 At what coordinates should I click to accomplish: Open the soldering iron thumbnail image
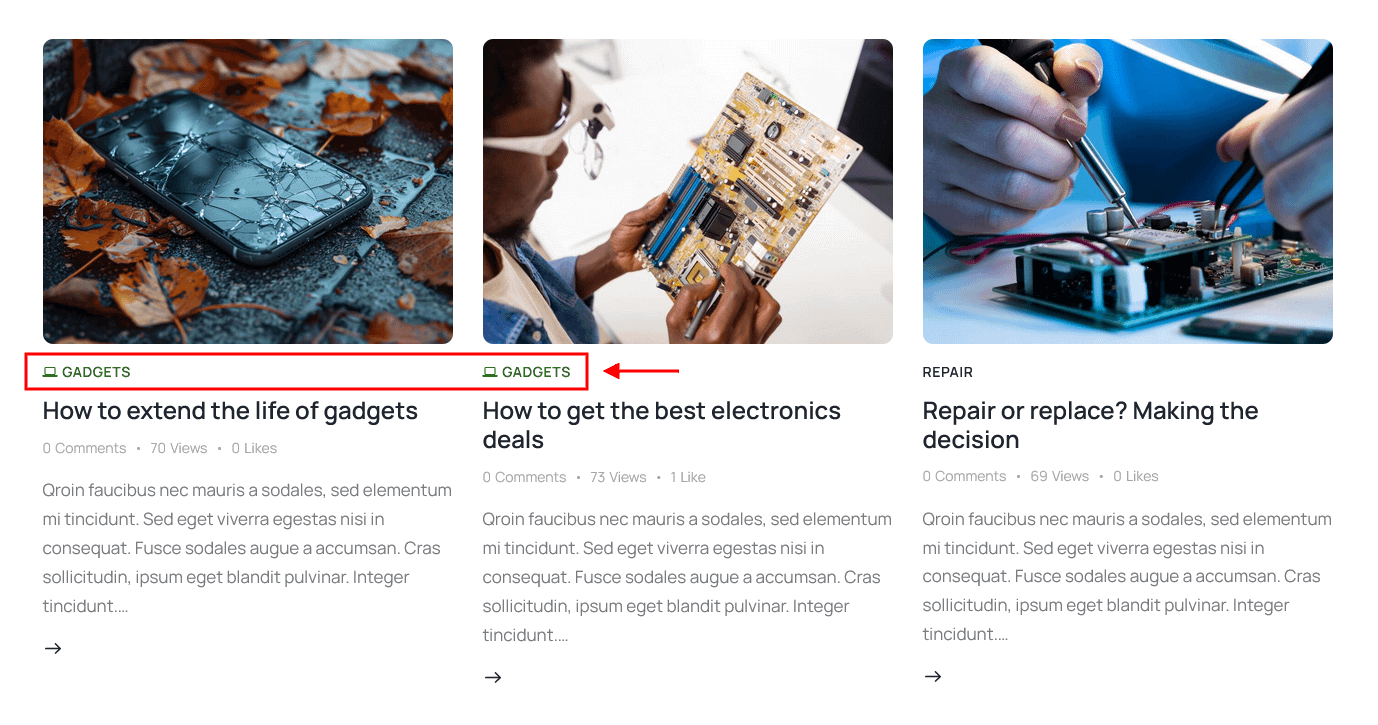(1128, 191)
